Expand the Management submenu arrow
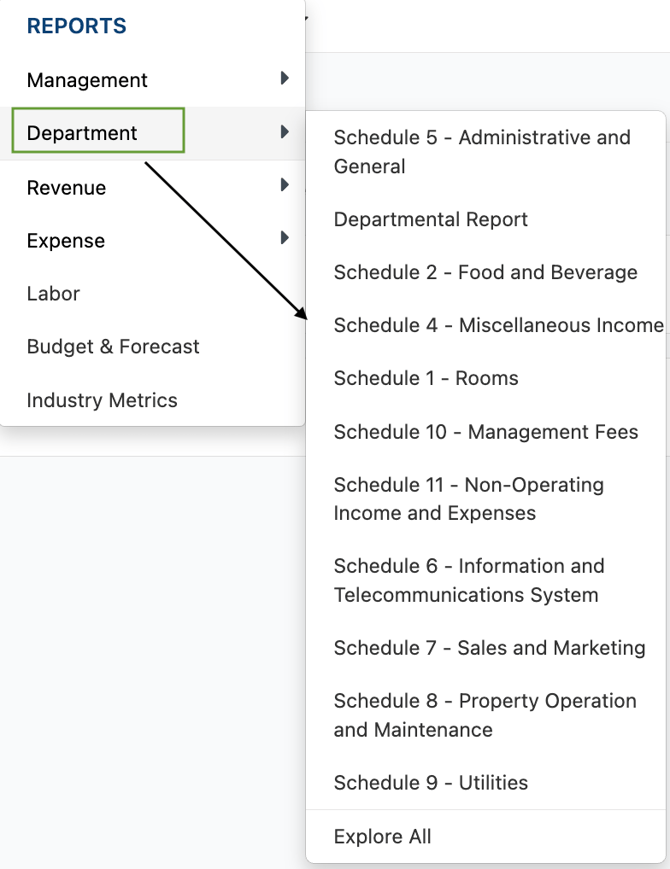 (285, 78)
